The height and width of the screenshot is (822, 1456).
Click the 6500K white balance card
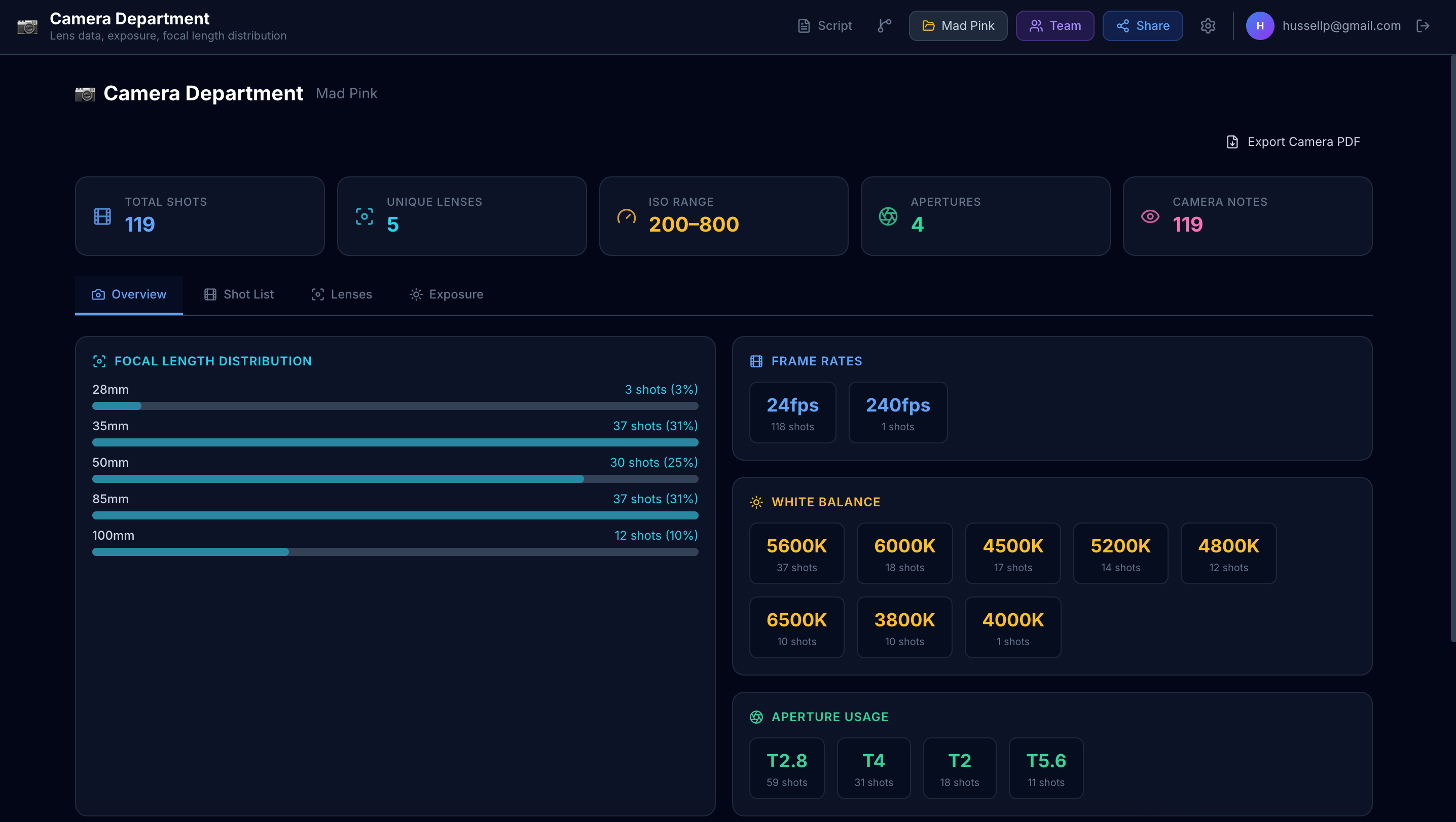point(796,627)
